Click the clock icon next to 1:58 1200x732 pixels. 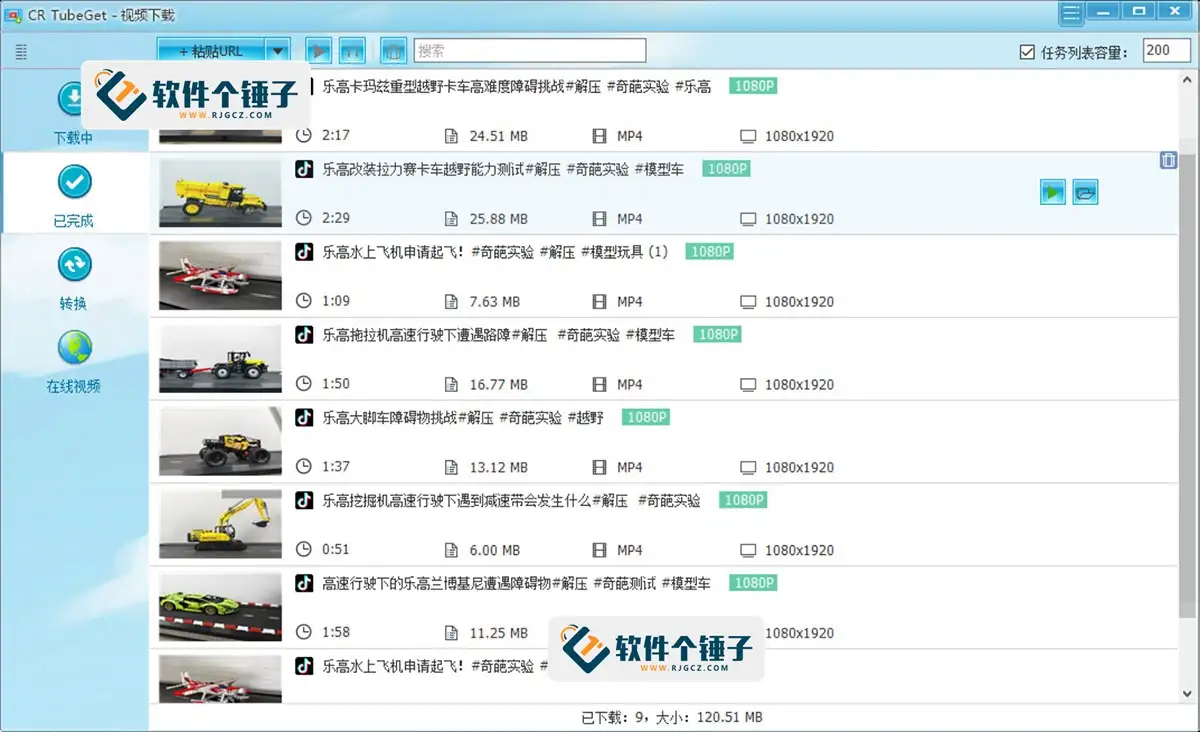(304, 632)
